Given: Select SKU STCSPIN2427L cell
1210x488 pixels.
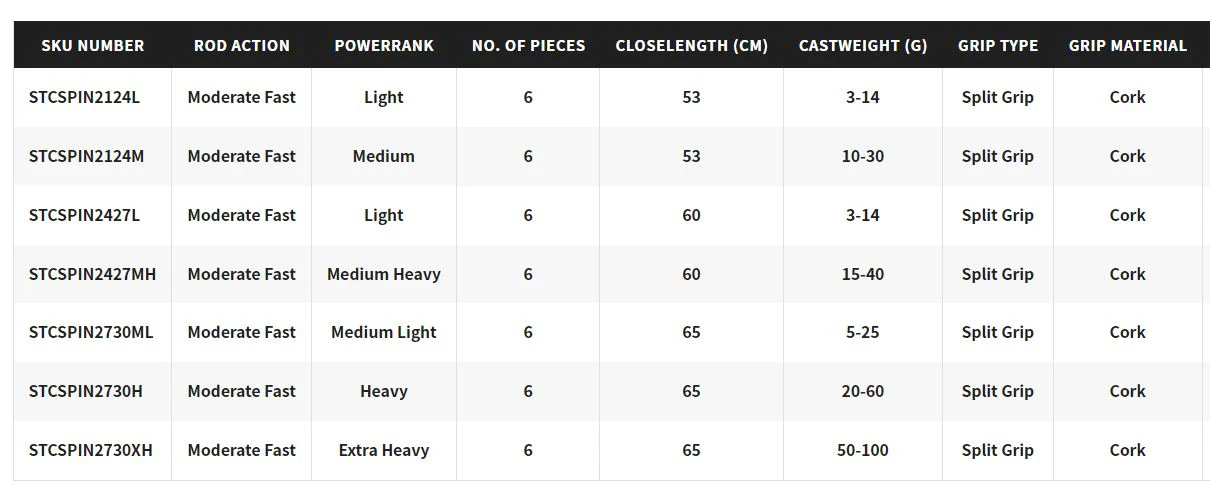Looking at the screenshot, I should [93, 215].
